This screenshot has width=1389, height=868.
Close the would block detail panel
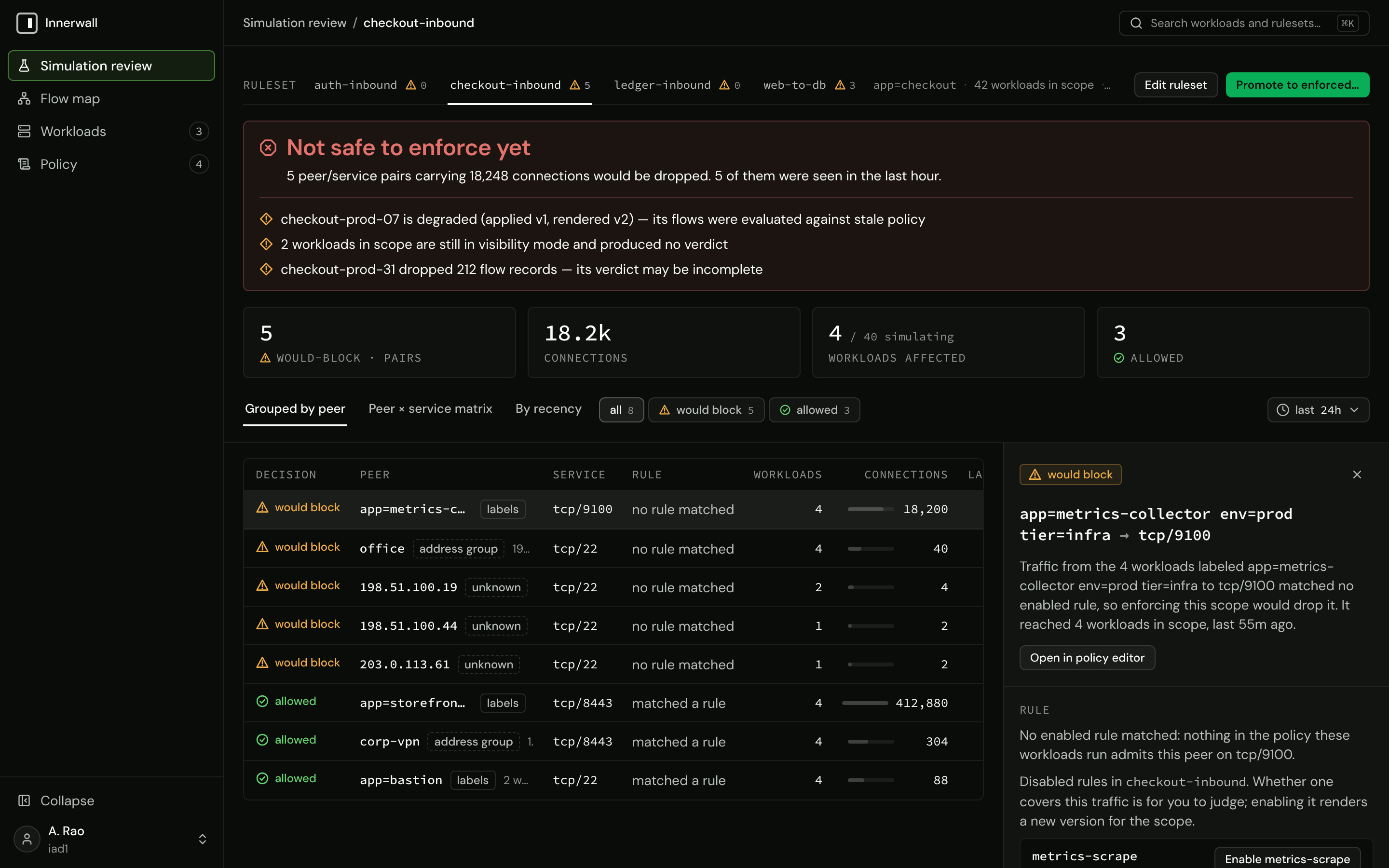[1357, 475]
